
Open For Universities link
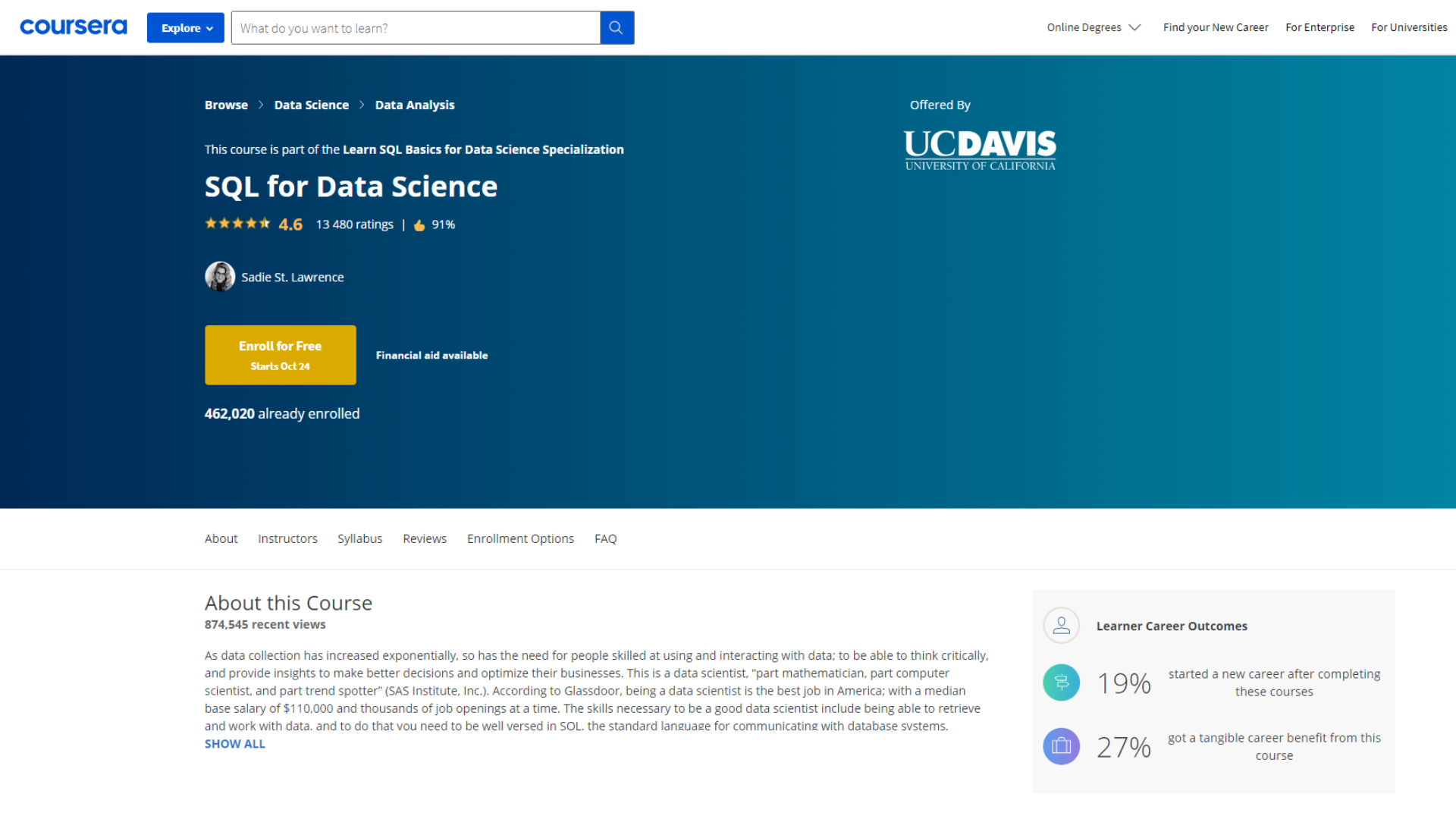click(1409, 27)
